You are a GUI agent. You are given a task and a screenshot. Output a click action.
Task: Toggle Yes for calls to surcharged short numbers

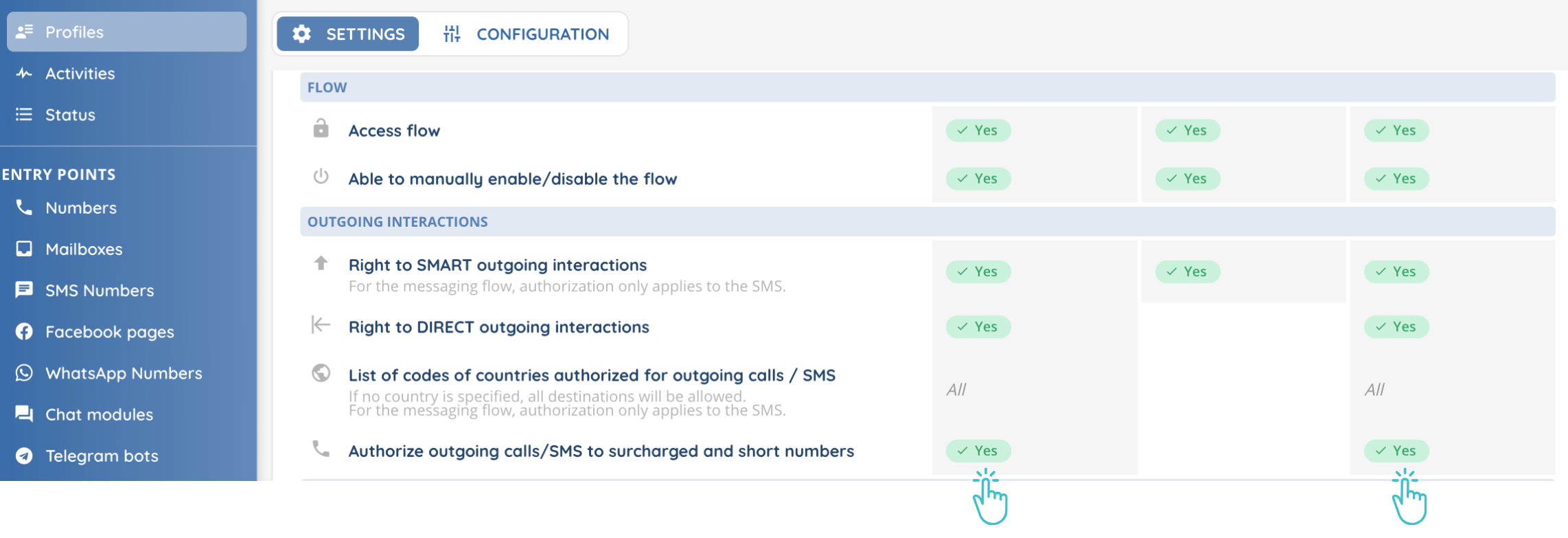point(978,451)
